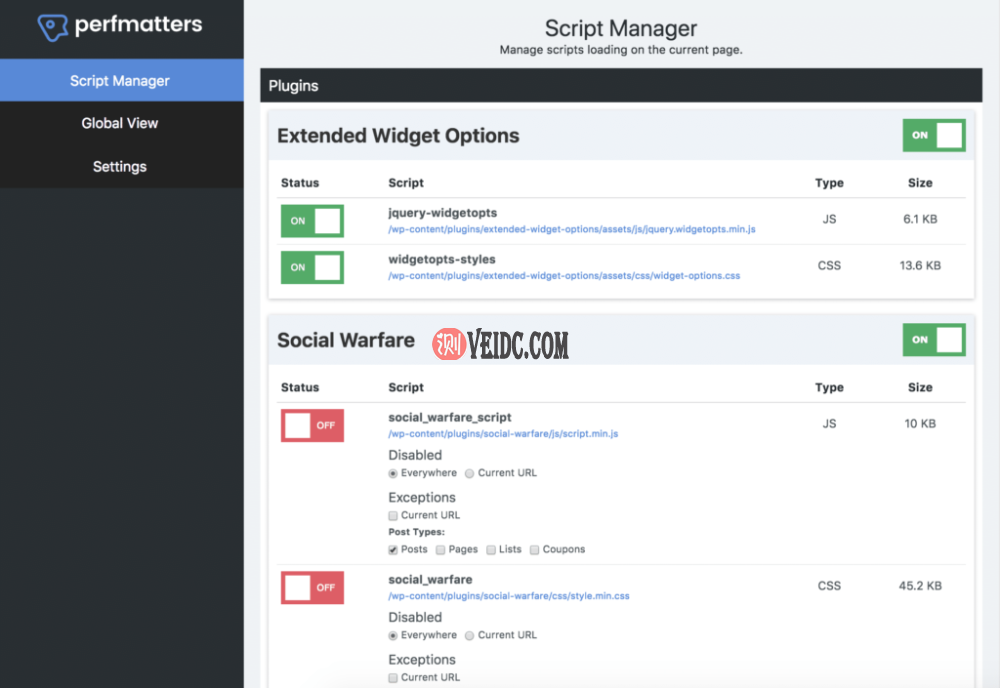Toggle Social Warfare plugin switch
Screen dimensions: 1000x688
coord(933,340)
